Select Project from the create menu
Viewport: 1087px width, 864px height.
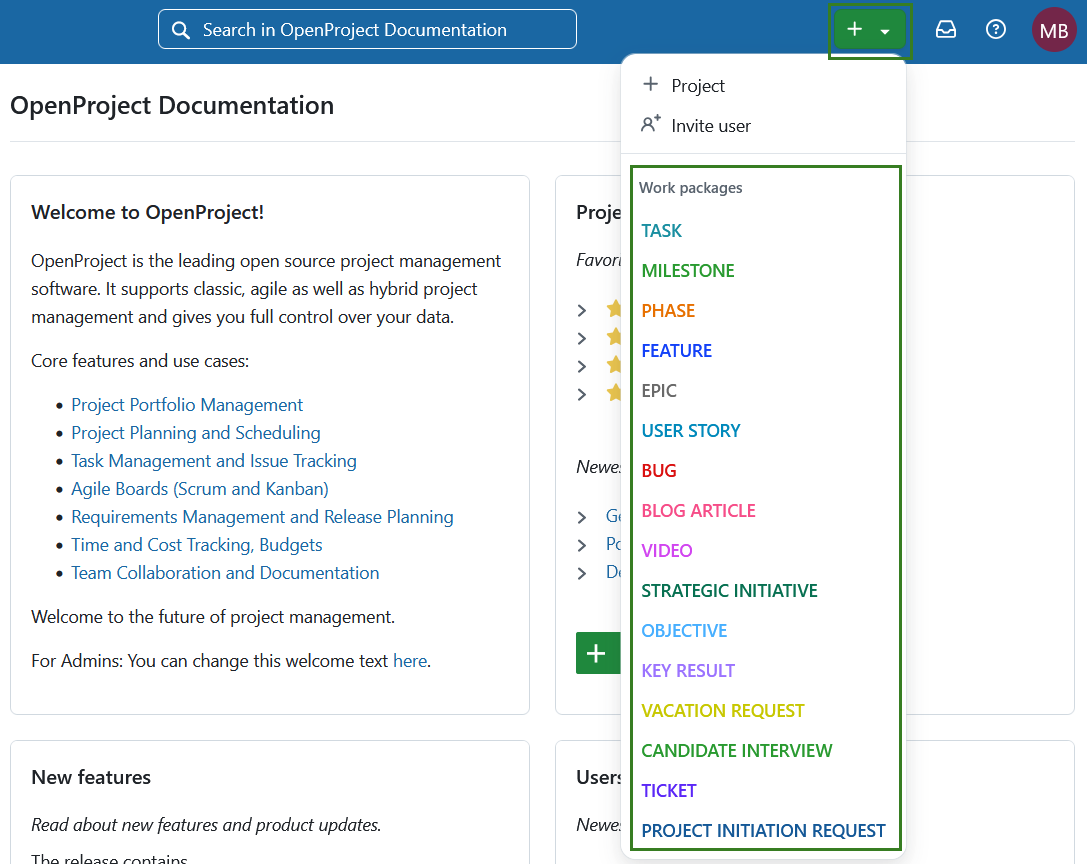pos(698,85)
